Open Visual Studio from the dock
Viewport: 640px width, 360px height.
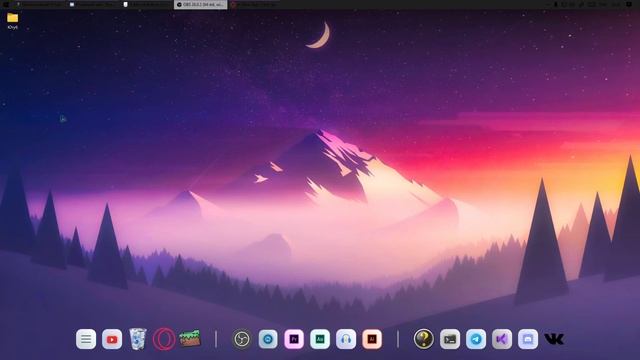[502, 339]
